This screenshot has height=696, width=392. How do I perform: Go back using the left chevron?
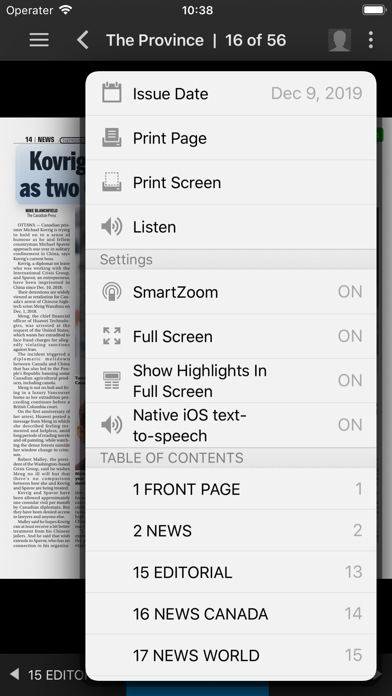pyautogui.click(x=83, y=40)
